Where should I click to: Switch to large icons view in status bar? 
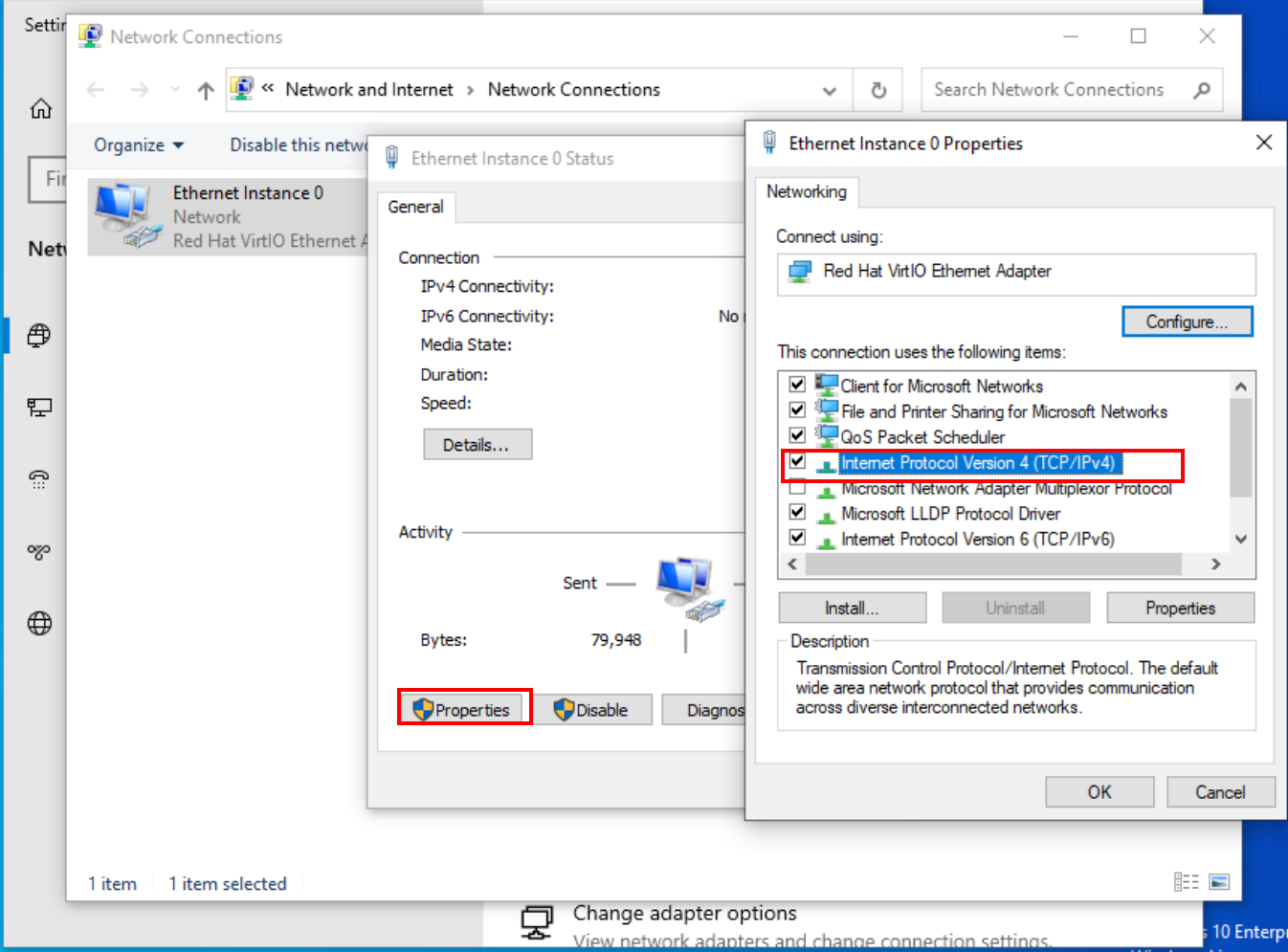coord(1219,882)
